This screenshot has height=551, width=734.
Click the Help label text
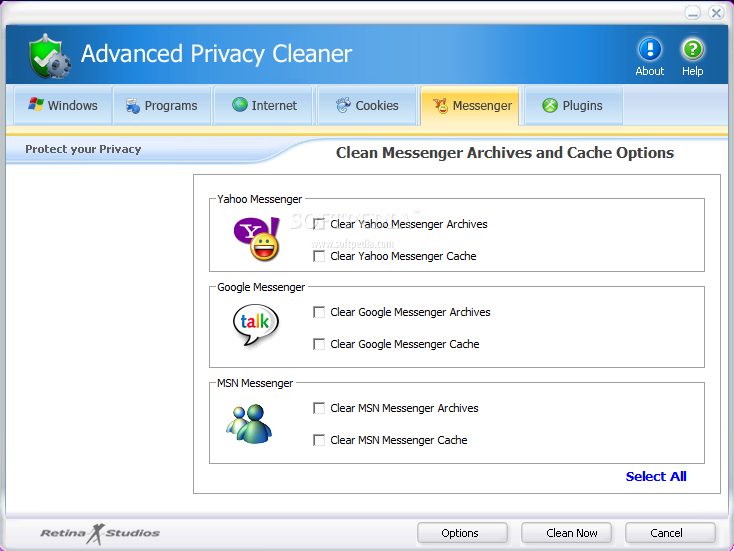[x=692, y=71]
